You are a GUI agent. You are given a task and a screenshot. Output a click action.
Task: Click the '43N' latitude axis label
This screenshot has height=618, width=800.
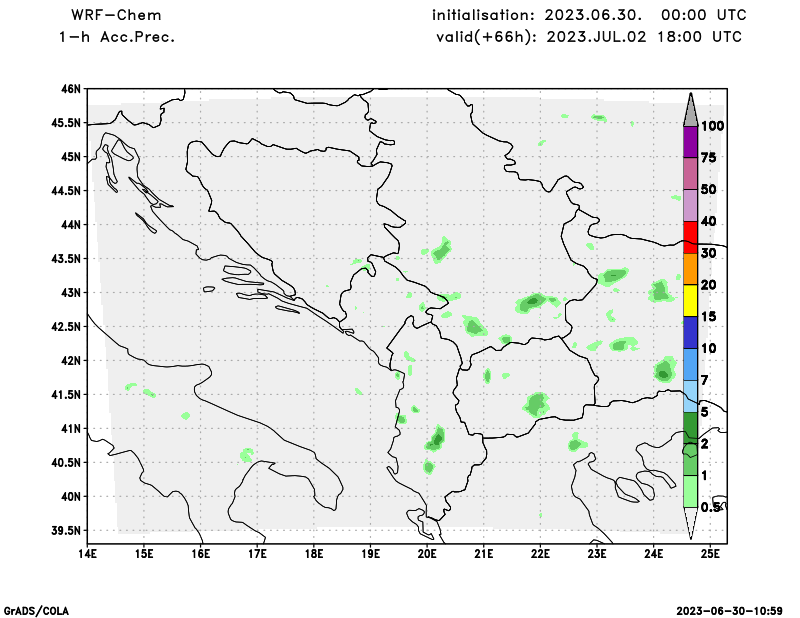coord(71,293)
